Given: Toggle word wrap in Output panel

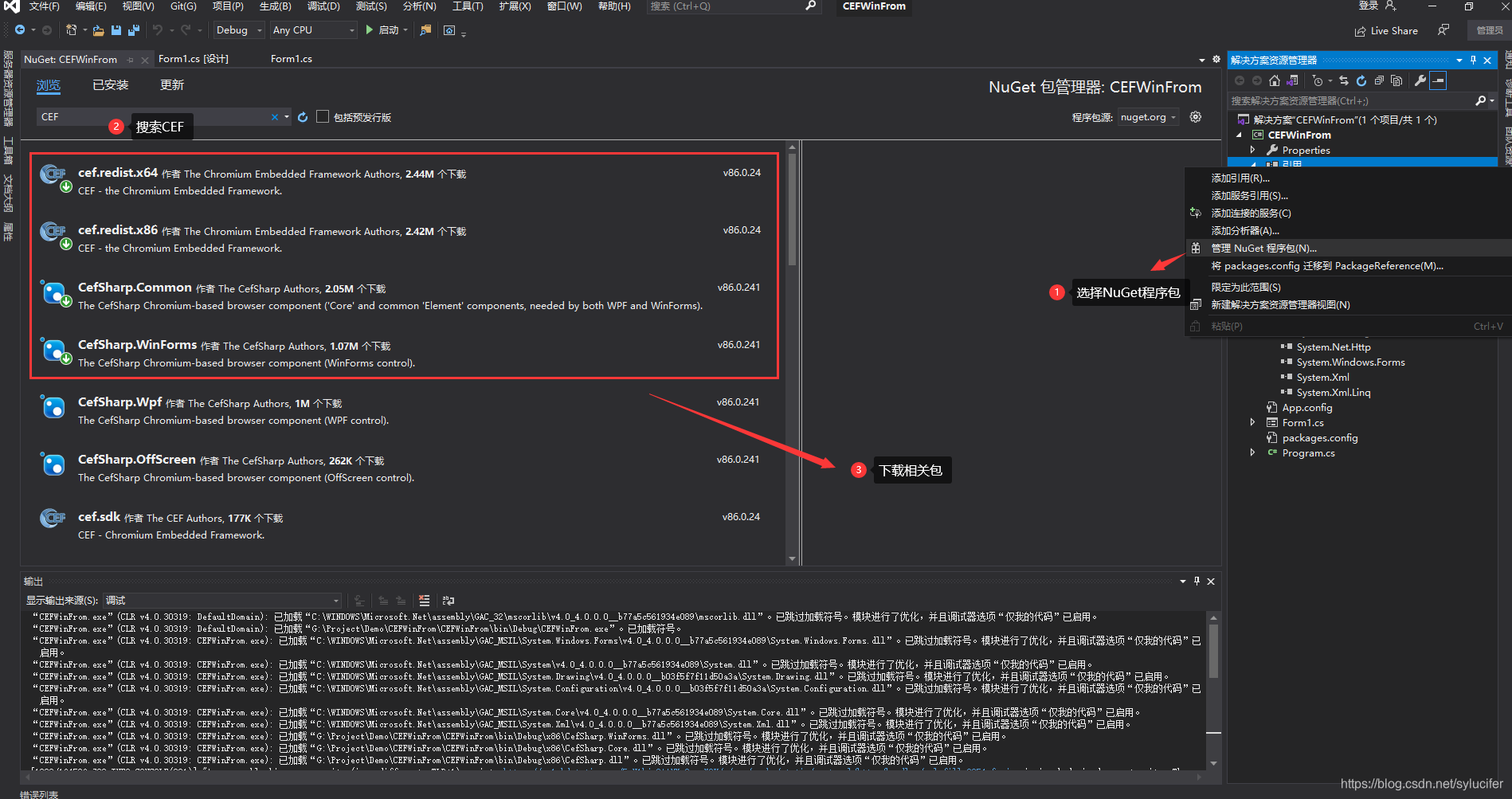Looking at the screenshot, I should click(x=449, y=601).
